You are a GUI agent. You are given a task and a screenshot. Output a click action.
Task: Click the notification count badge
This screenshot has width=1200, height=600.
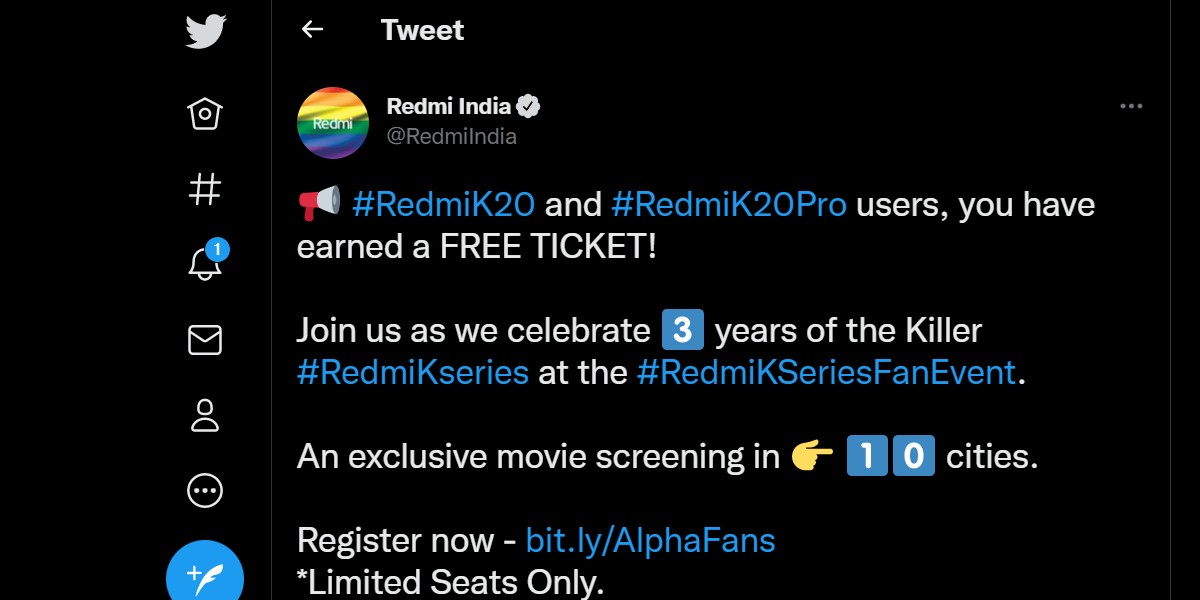216,251
